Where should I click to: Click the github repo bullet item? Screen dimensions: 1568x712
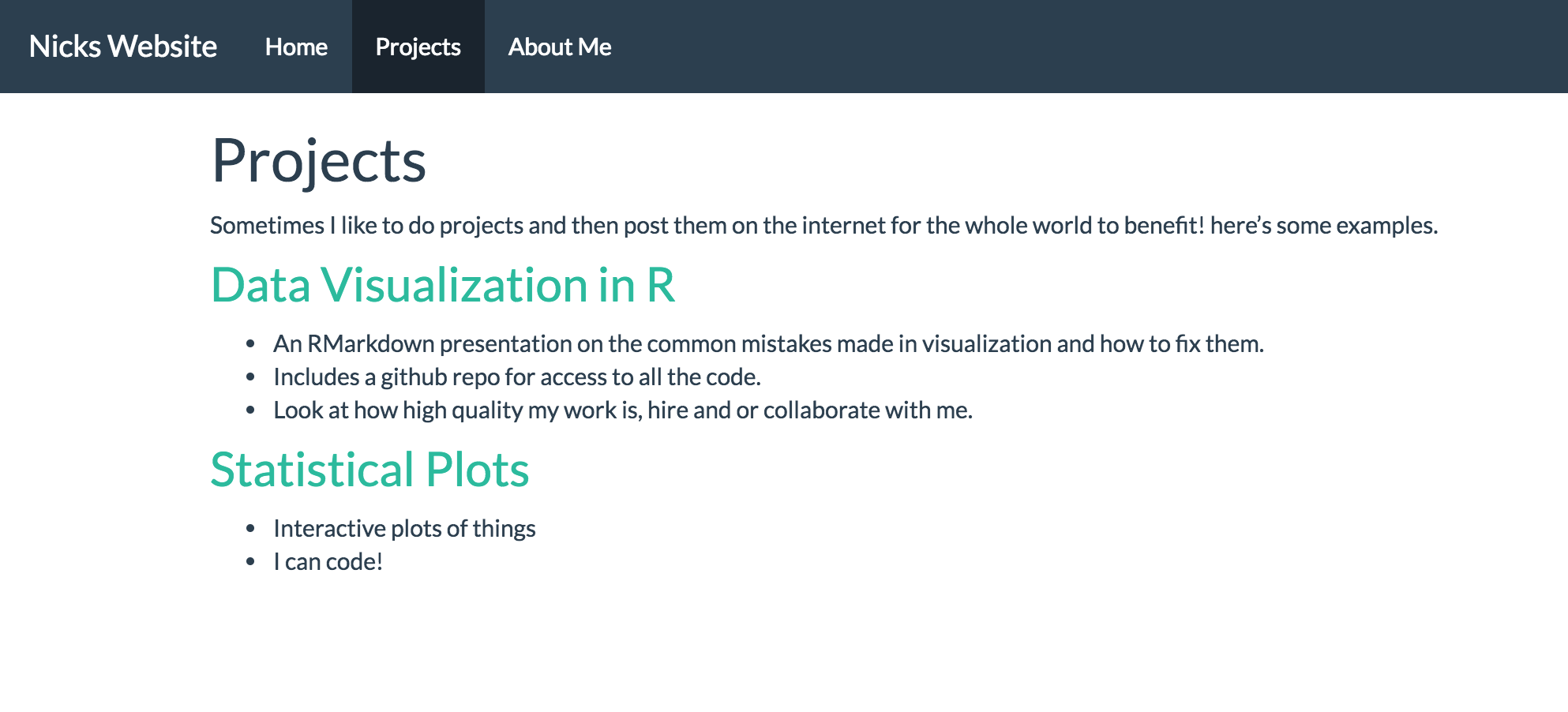[516, 377]
